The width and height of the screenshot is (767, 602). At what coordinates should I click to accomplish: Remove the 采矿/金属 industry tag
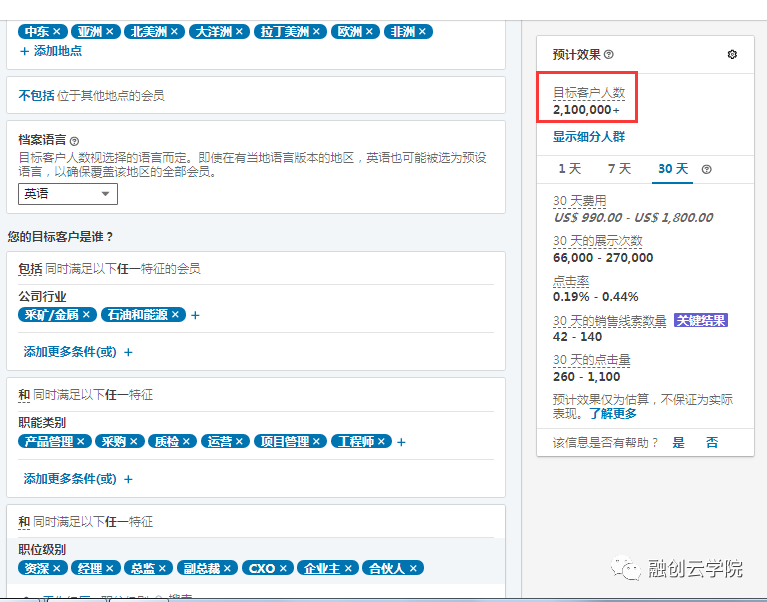point(87,314)
